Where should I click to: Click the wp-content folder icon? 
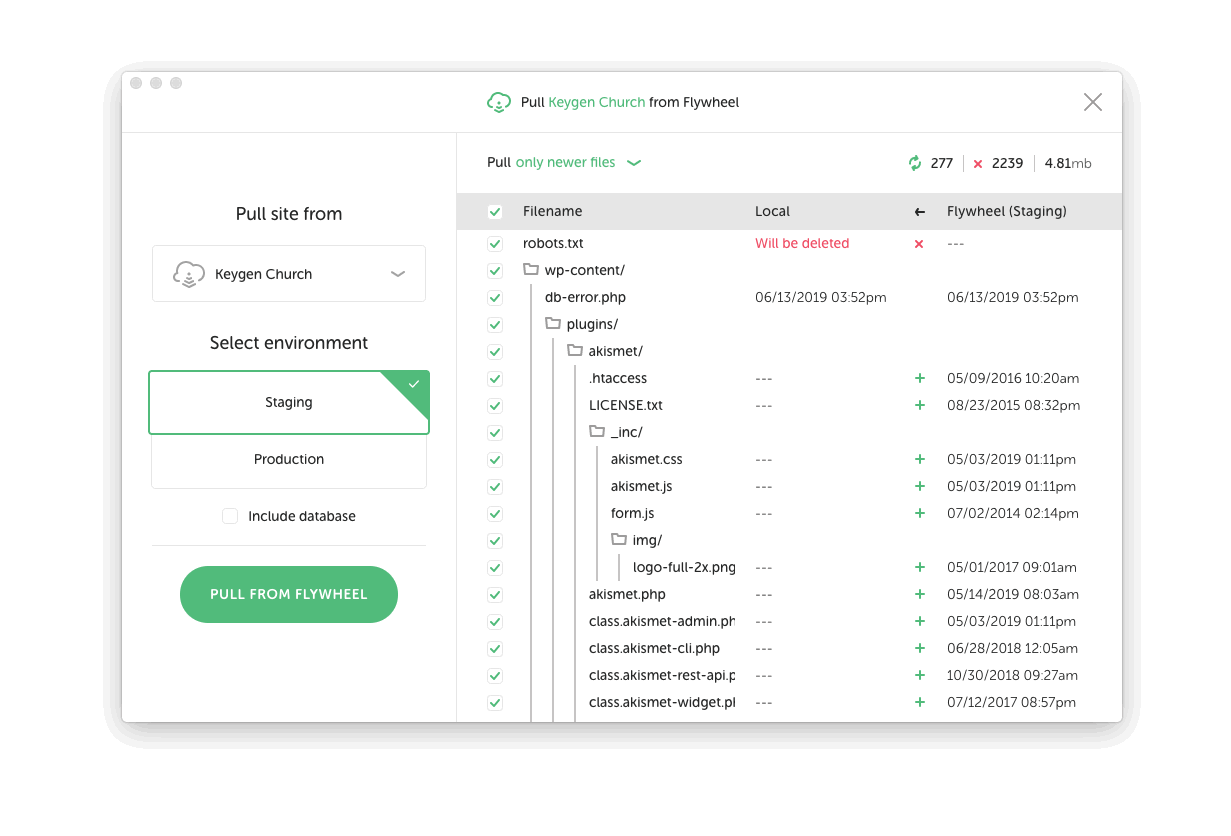(531, 270)
